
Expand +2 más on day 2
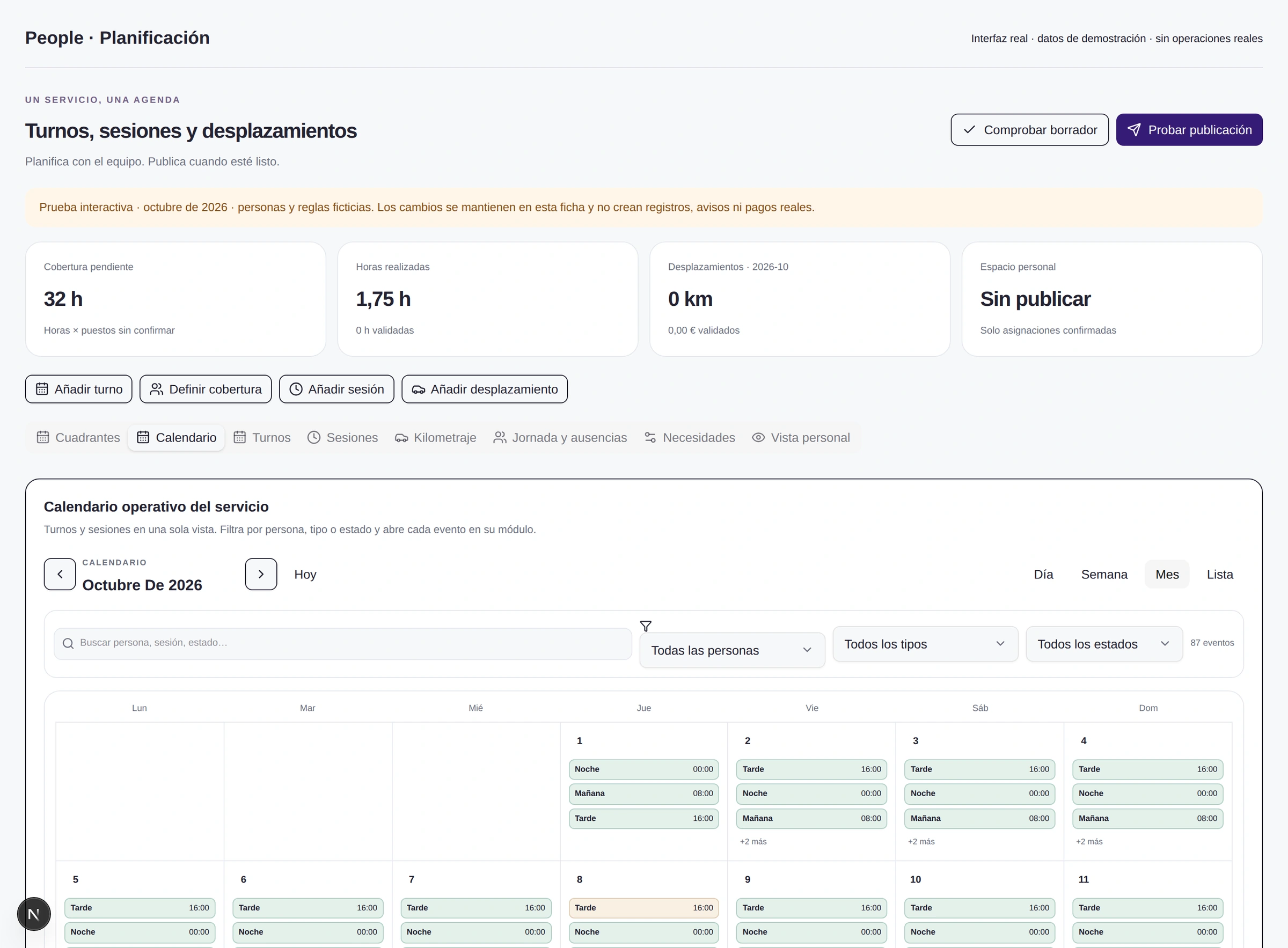pyautogui.click(x=753, y=841)
